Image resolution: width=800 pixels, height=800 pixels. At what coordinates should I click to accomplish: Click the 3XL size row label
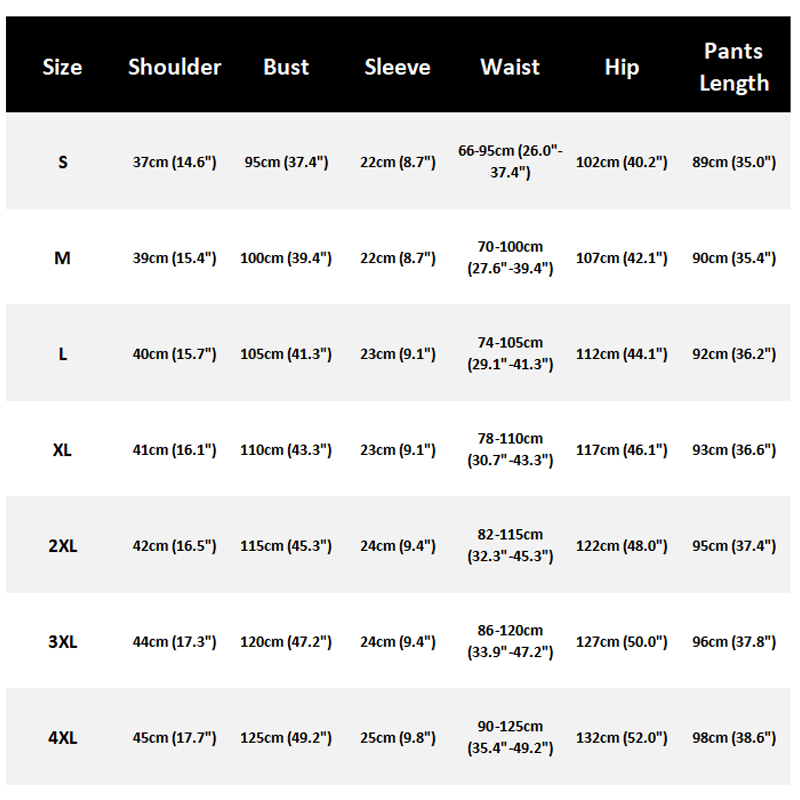62,642
